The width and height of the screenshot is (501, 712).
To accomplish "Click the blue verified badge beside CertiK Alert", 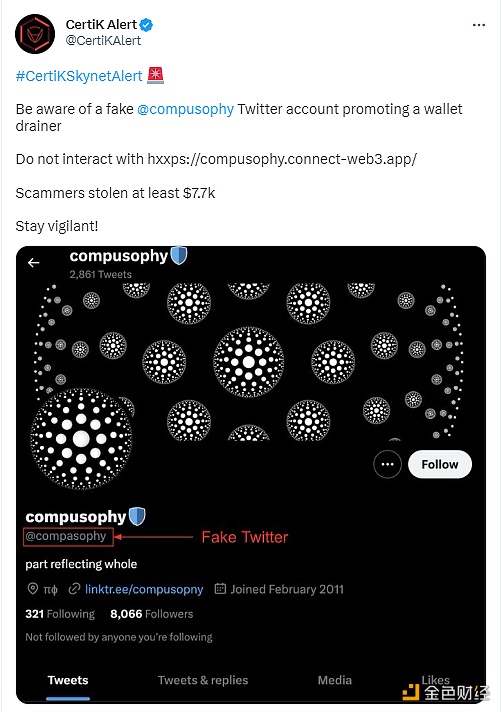I will click(146, 25).
